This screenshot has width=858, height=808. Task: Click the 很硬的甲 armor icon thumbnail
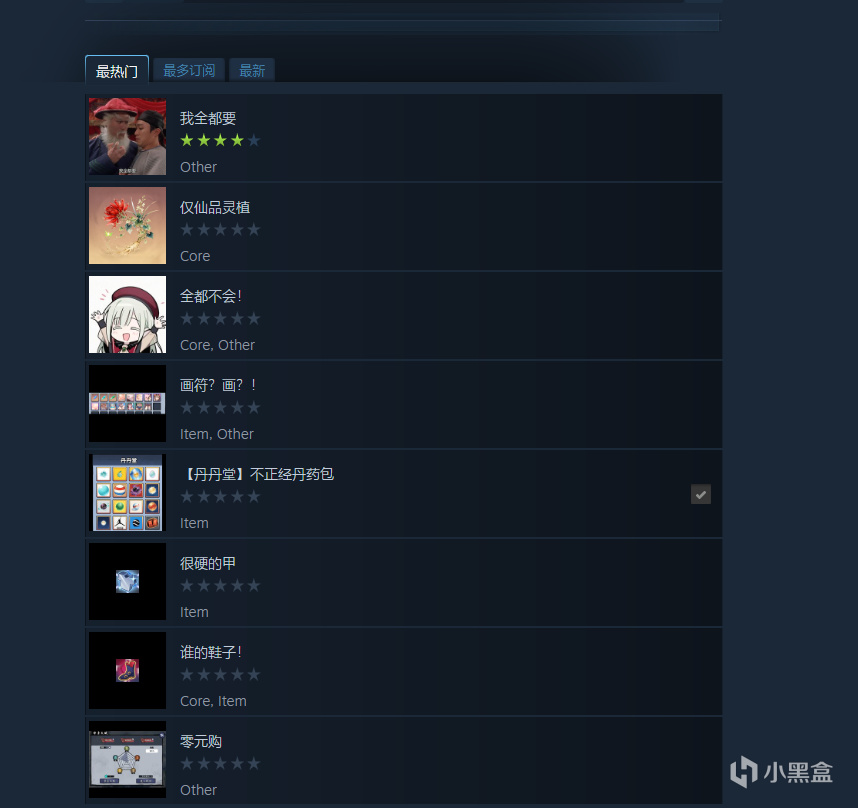click(127, 582)
